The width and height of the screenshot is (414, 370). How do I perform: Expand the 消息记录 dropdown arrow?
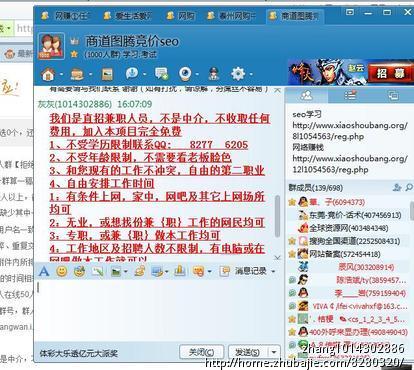(273, 272)
